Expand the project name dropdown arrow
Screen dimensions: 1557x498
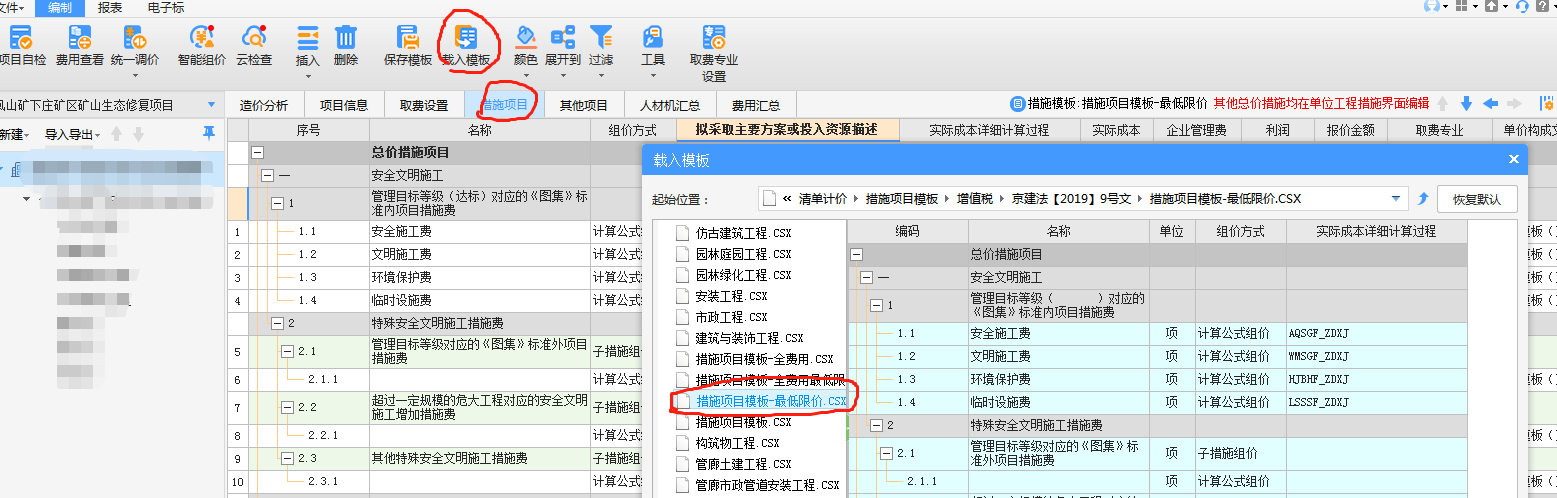pos(211,104)
